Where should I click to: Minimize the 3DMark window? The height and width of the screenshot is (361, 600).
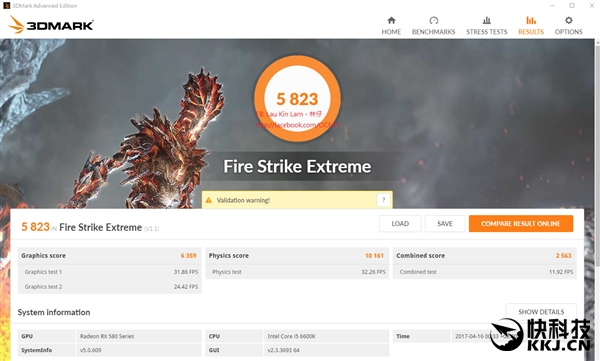[552, 5]
